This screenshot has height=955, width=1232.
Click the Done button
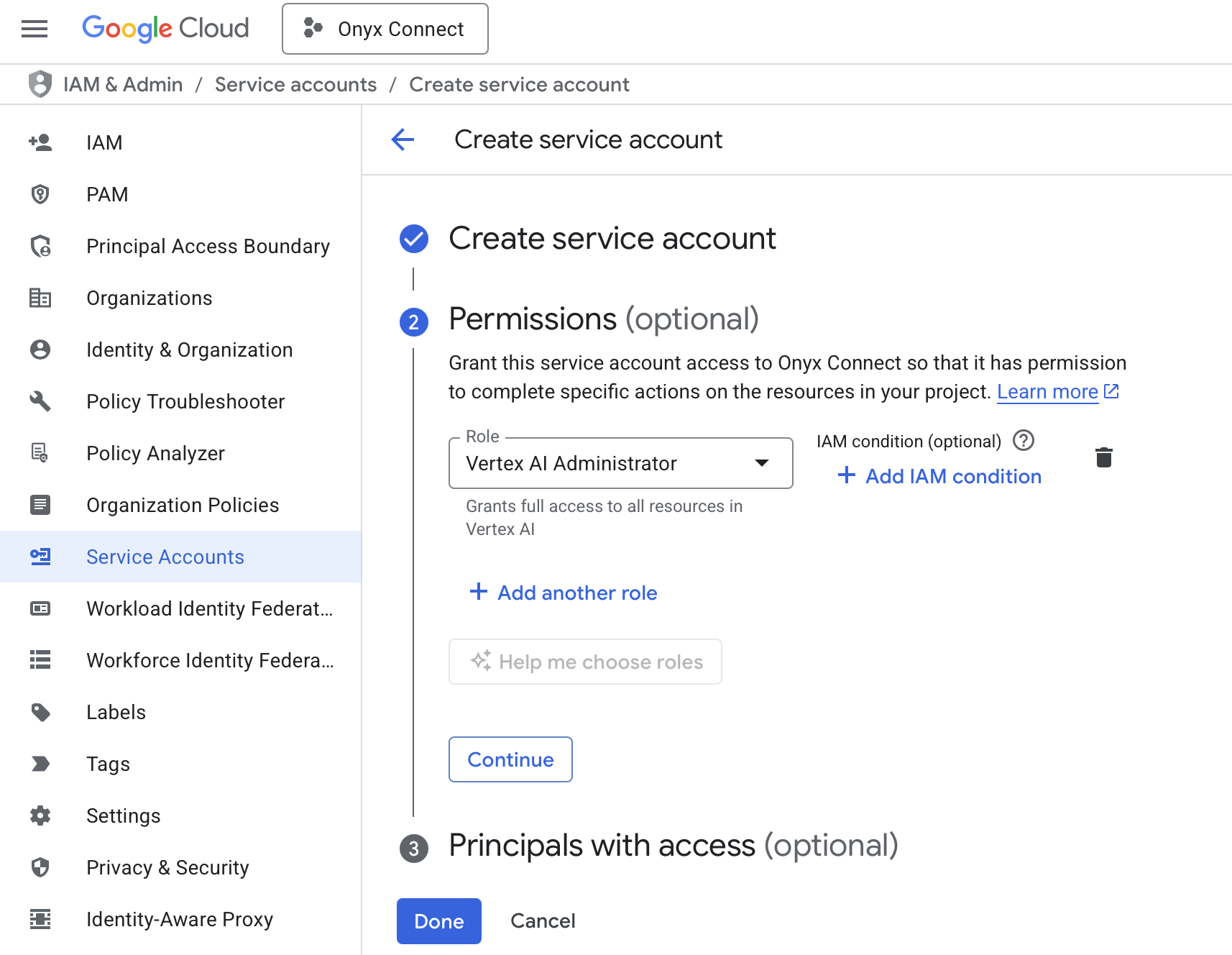pos(438,921)
